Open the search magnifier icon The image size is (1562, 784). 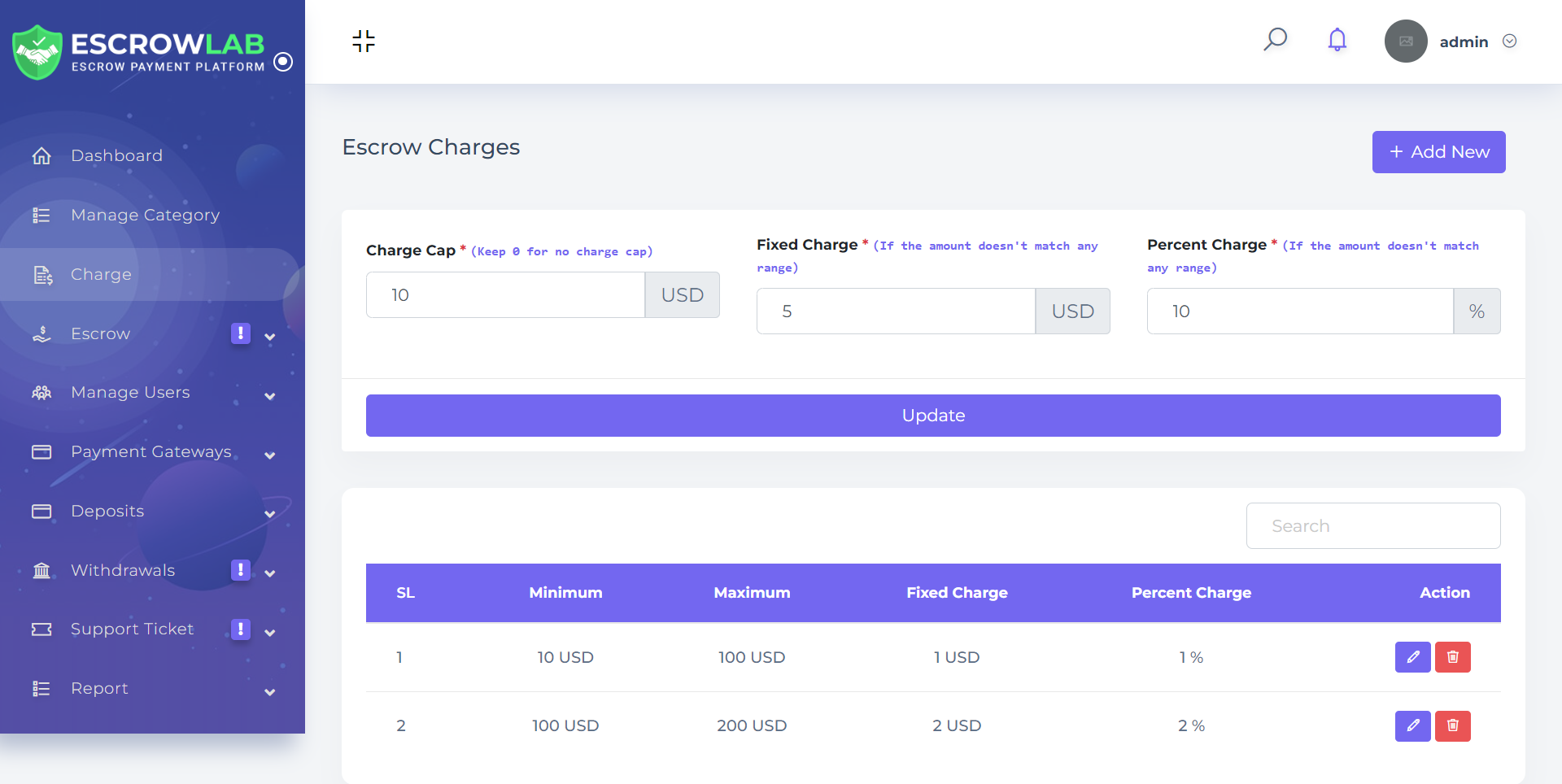(x=1275, y=40)
